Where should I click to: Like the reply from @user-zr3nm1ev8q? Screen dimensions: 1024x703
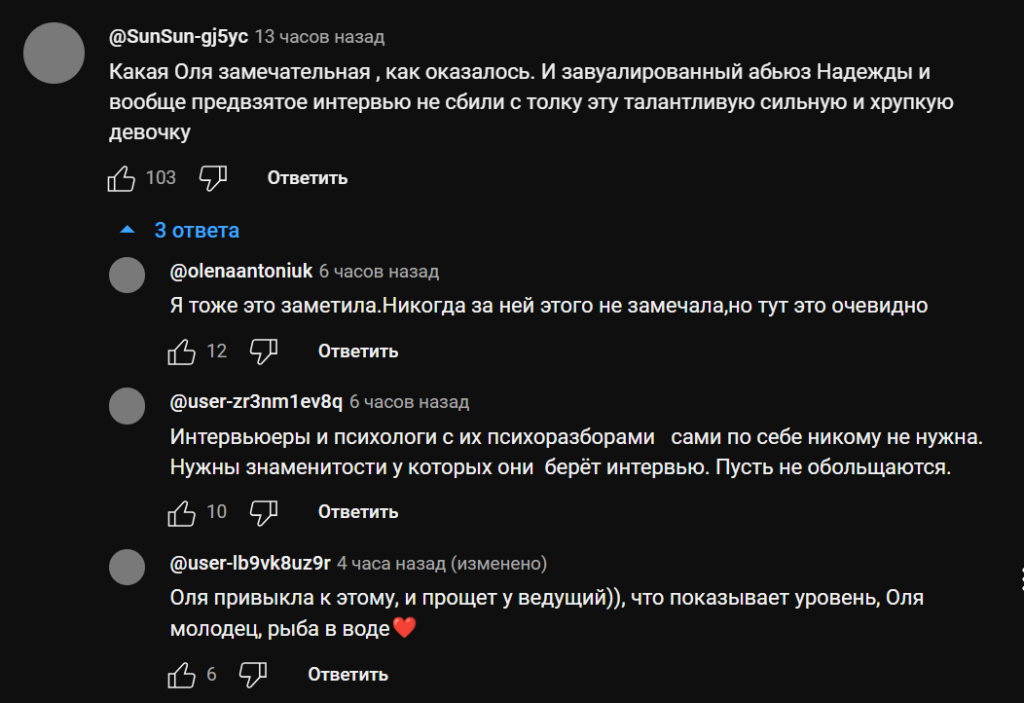pyautogui.click(x=183, y=512)
